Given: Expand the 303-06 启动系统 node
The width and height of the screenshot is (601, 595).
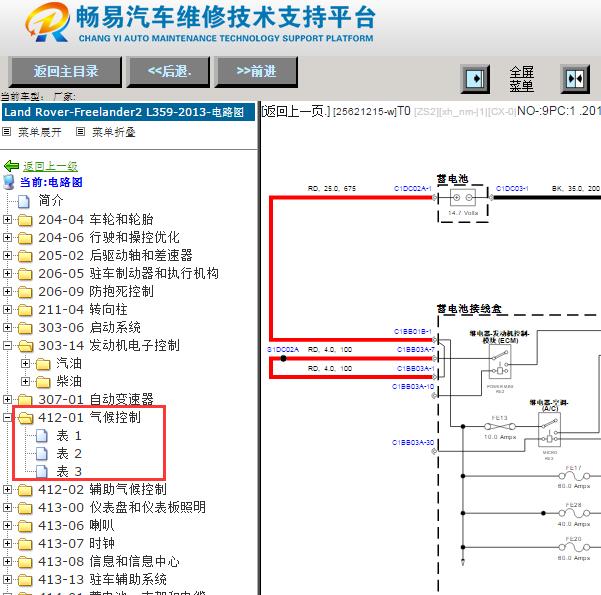Looking at the screenshot, I should tap(7, 327).
